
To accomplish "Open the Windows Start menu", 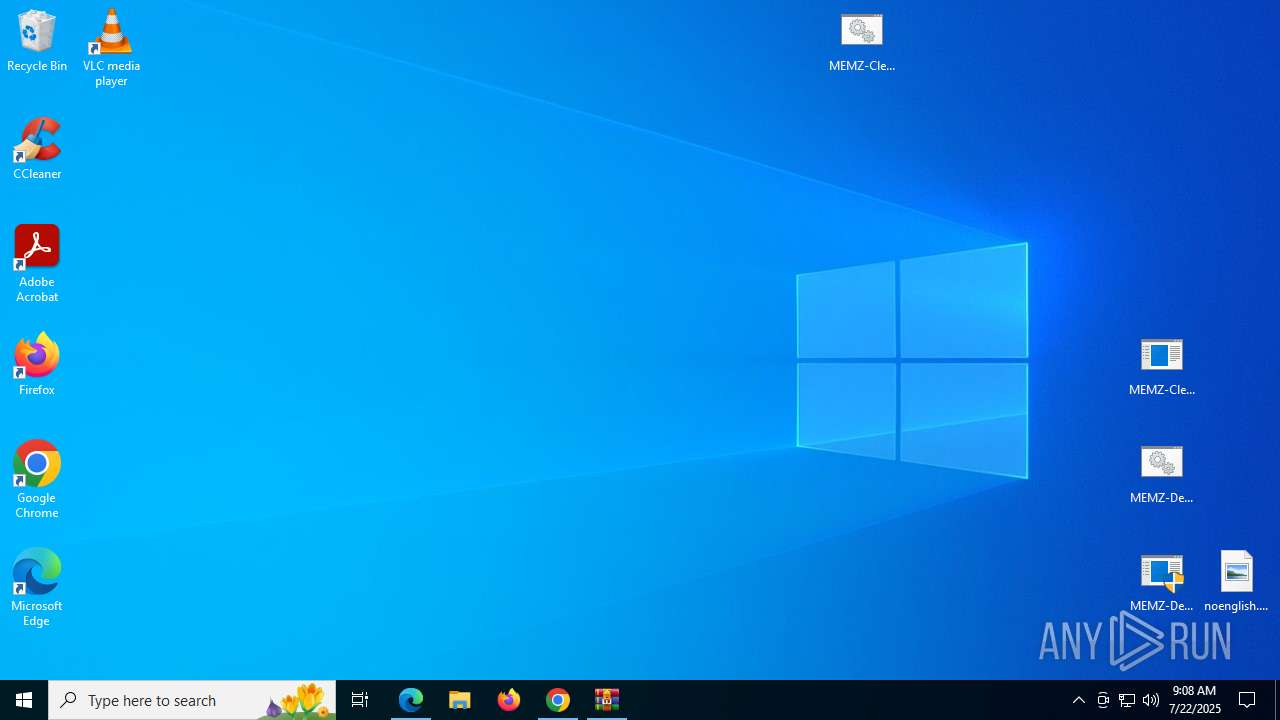I will tap(24, 700).
